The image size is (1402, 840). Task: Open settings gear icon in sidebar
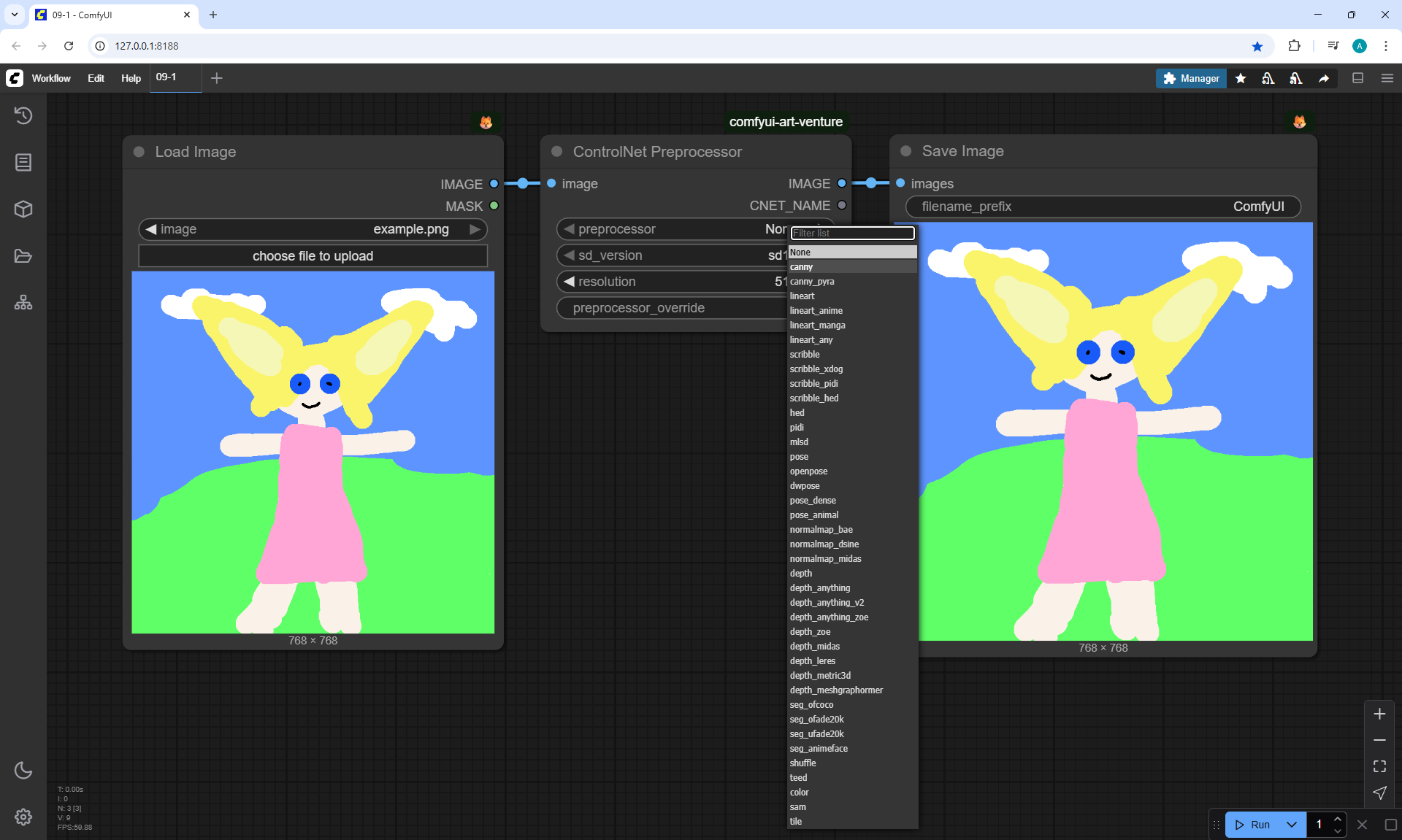(23, 817)
